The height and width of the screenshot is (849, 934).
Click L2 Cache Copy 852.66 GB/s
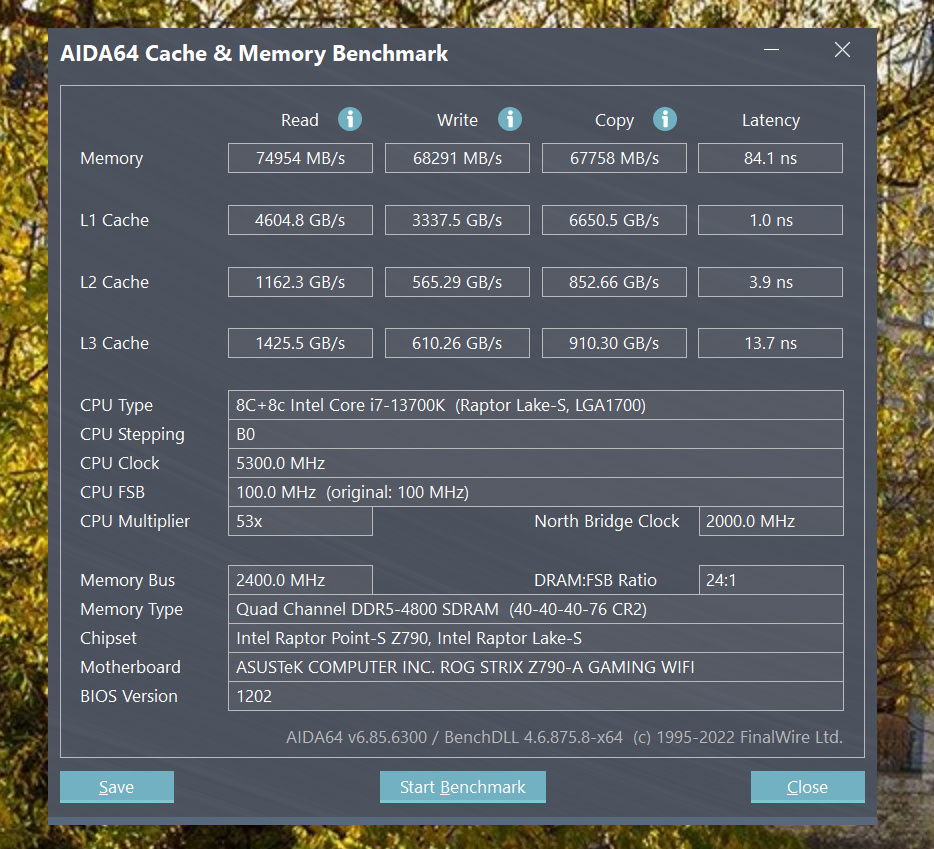(614, 282)
